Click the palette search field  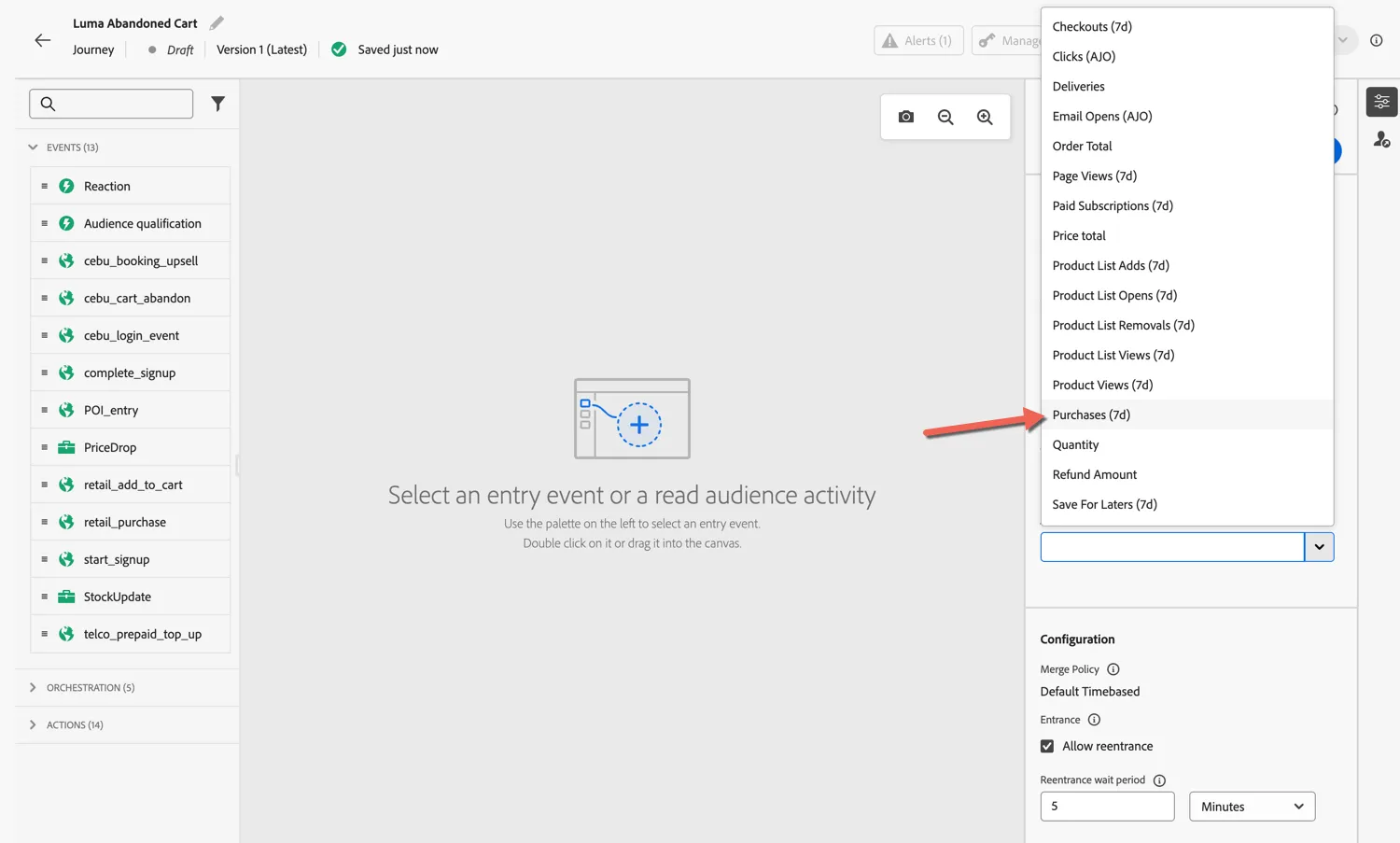[111, 104]
